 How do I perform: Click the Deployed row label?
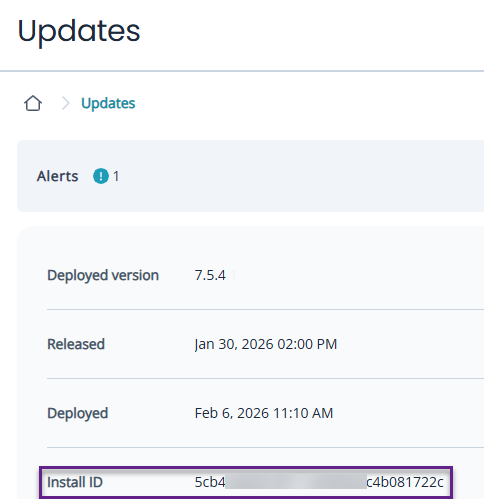pos(78,413)
